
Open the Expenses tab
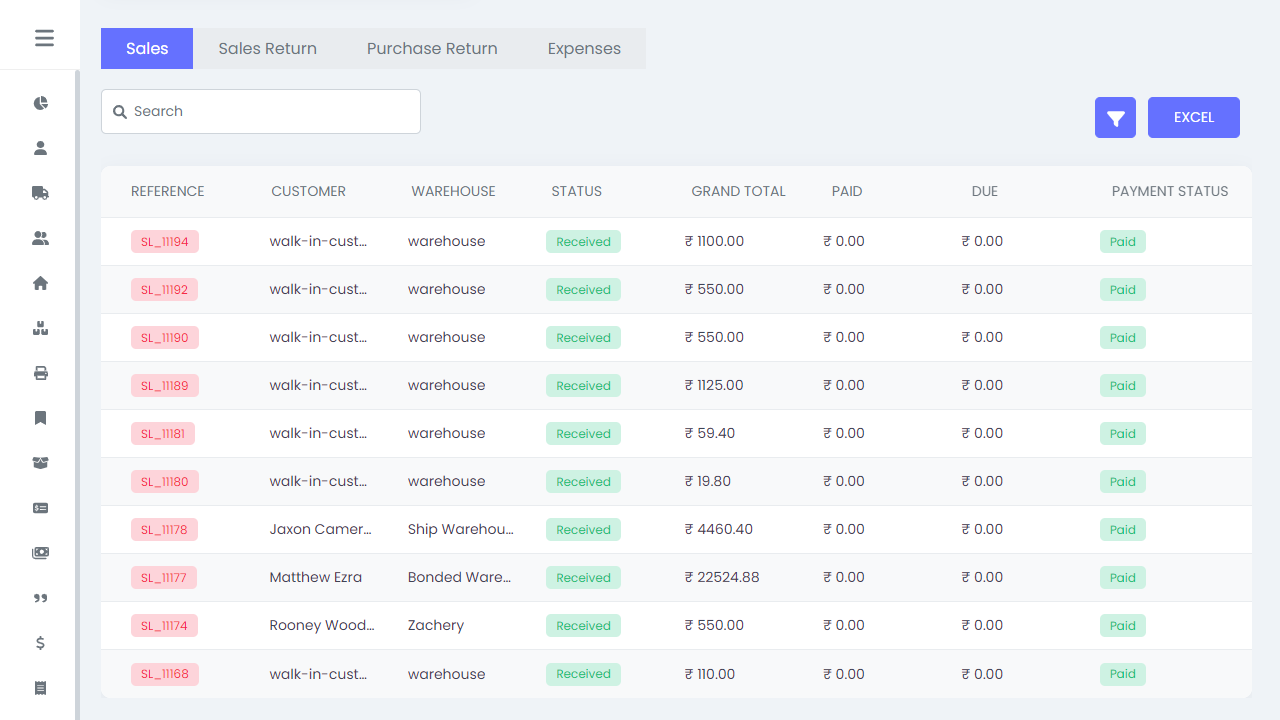pos(584,49)
